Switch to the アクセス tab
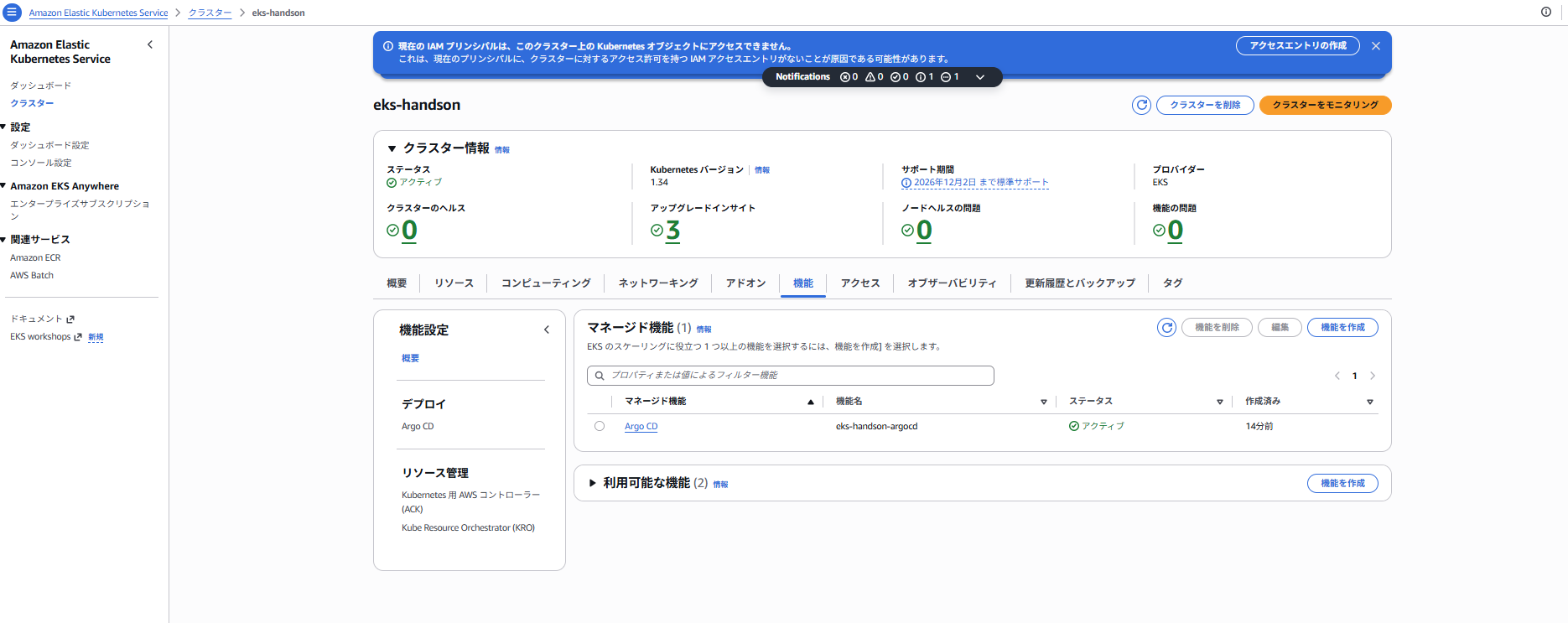The image size is (1568, 623). (860, 283)
